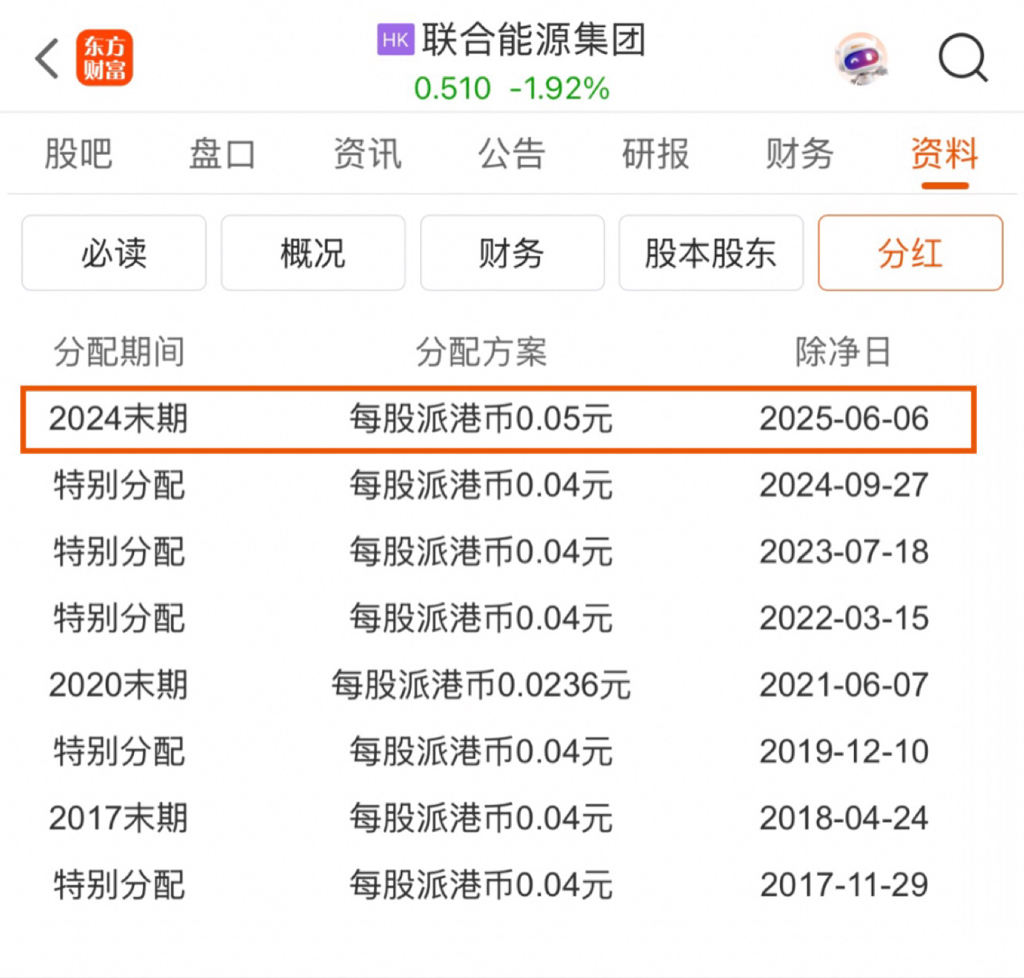This screenshot has width=1024, height=978.
Task: Switch to the 资讯 tab
Action: click(367, 155)
